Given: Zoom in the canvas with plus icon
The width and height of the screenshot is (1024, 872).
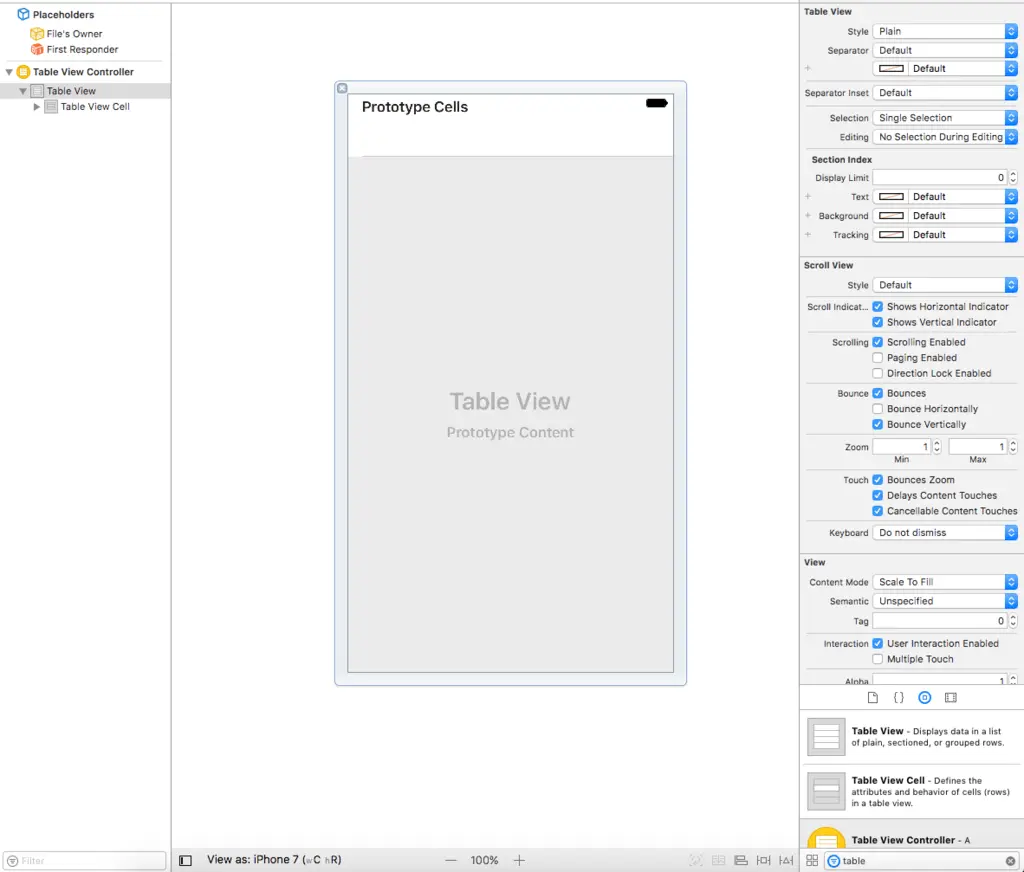Looking at the screenshot, I should tap(519, 860).
